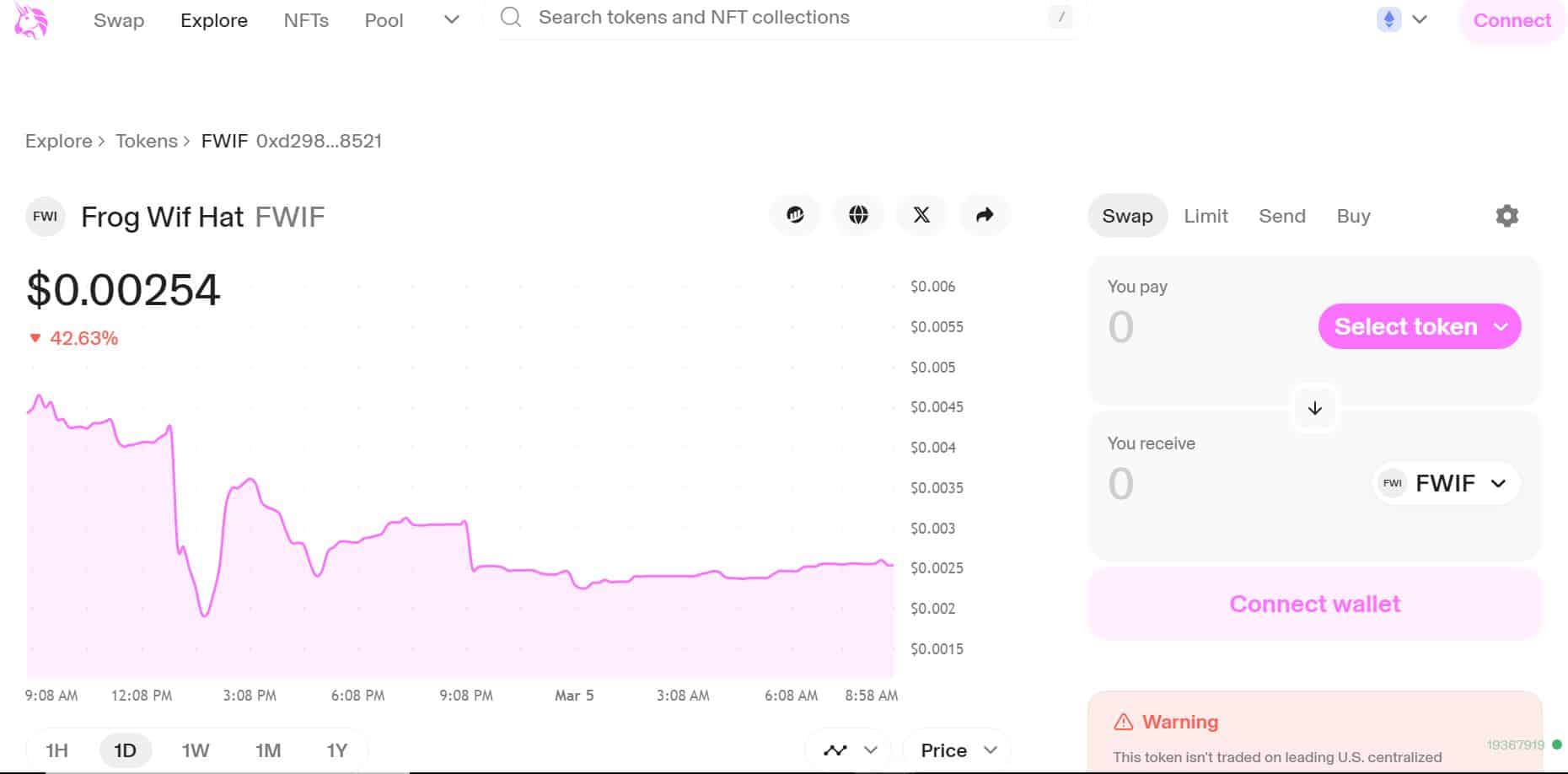Image resolution: width=1568 pixels, height=774 pixels.
Task: Click the Connect button in header
Action: coord(1512,20)
